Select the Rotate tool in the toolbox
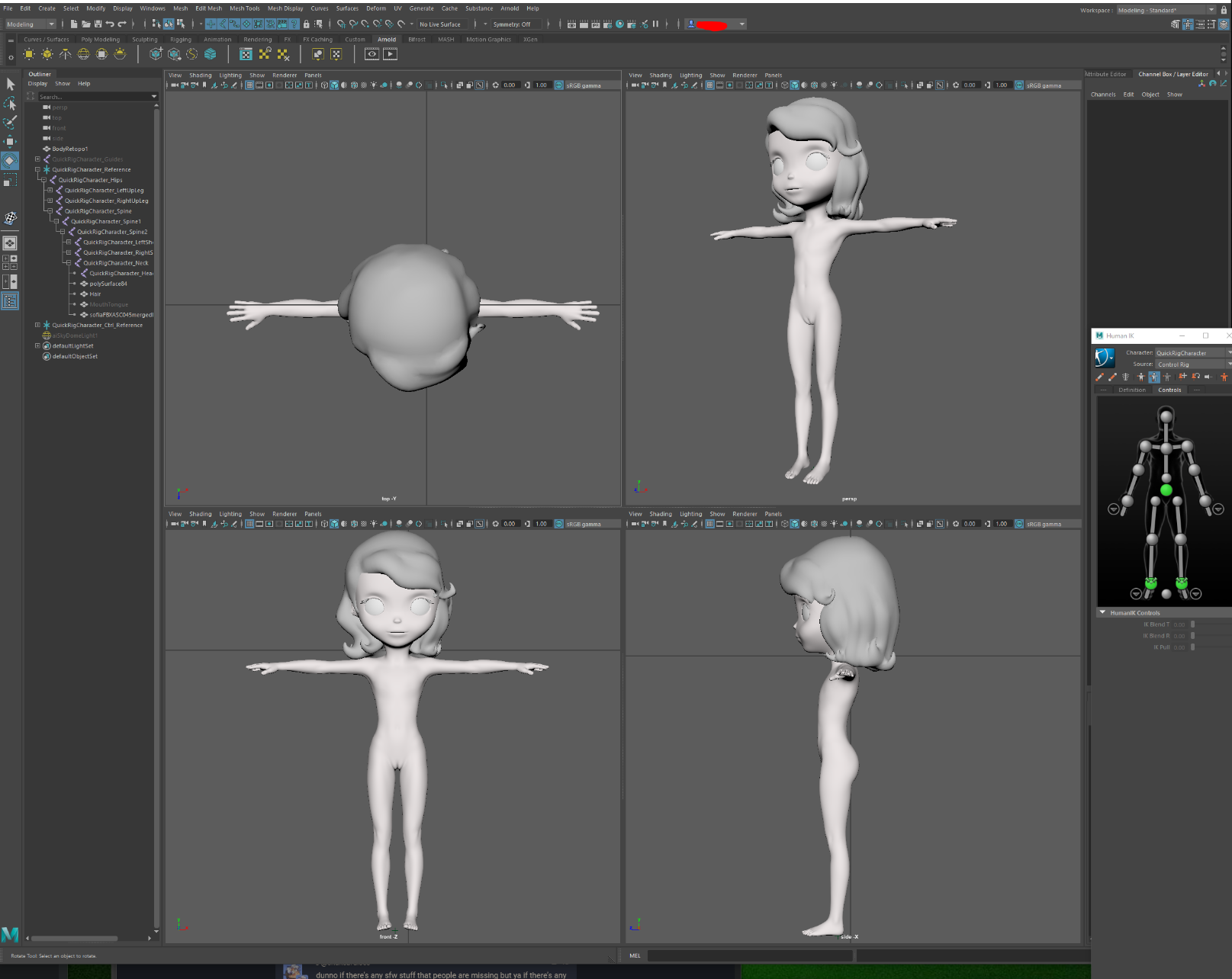Image resolution: width=1232 pixels, height=979 pixels. tap(10, 161)
